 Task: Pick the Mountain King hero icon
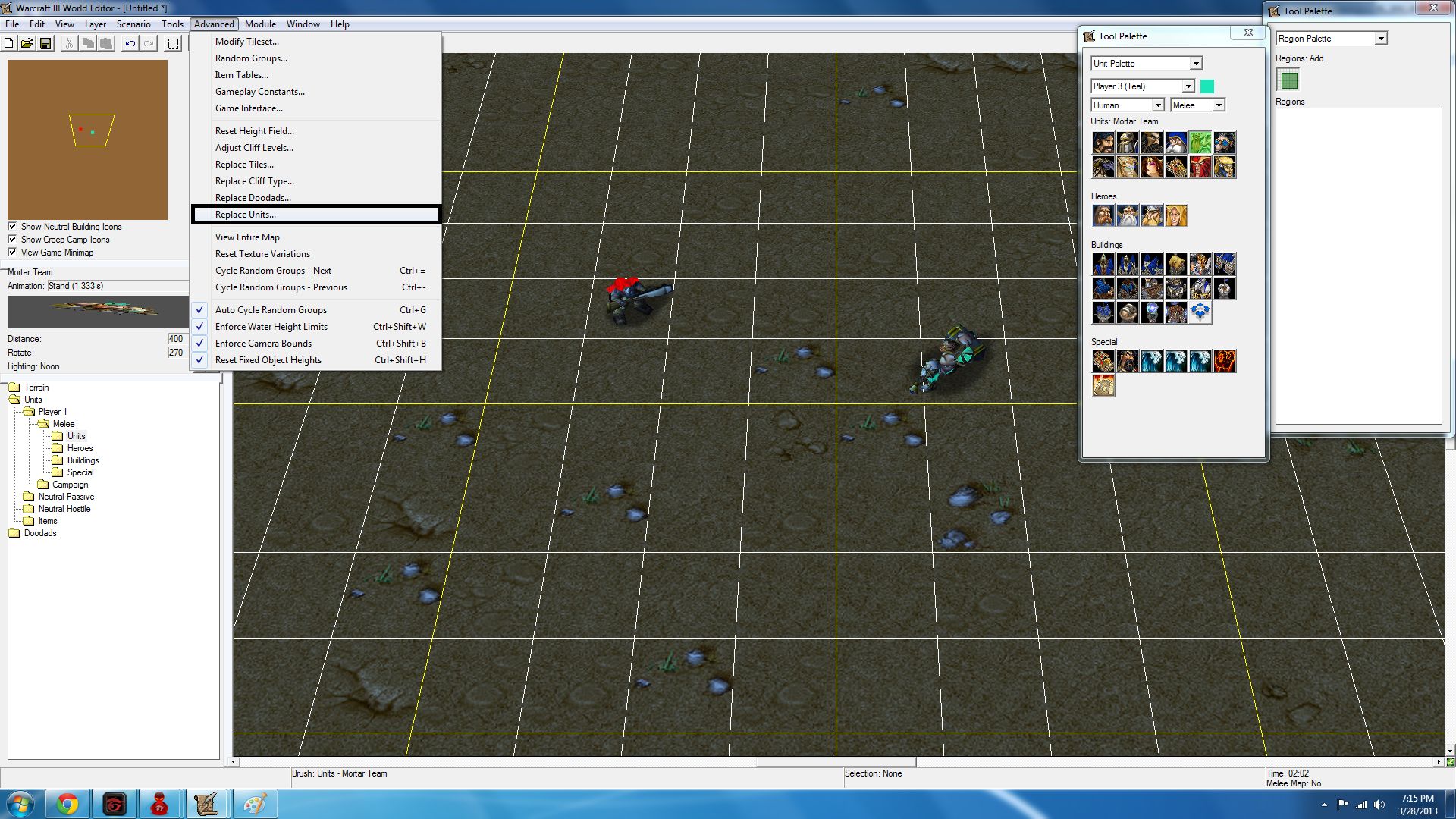[x=1152, y=215]
